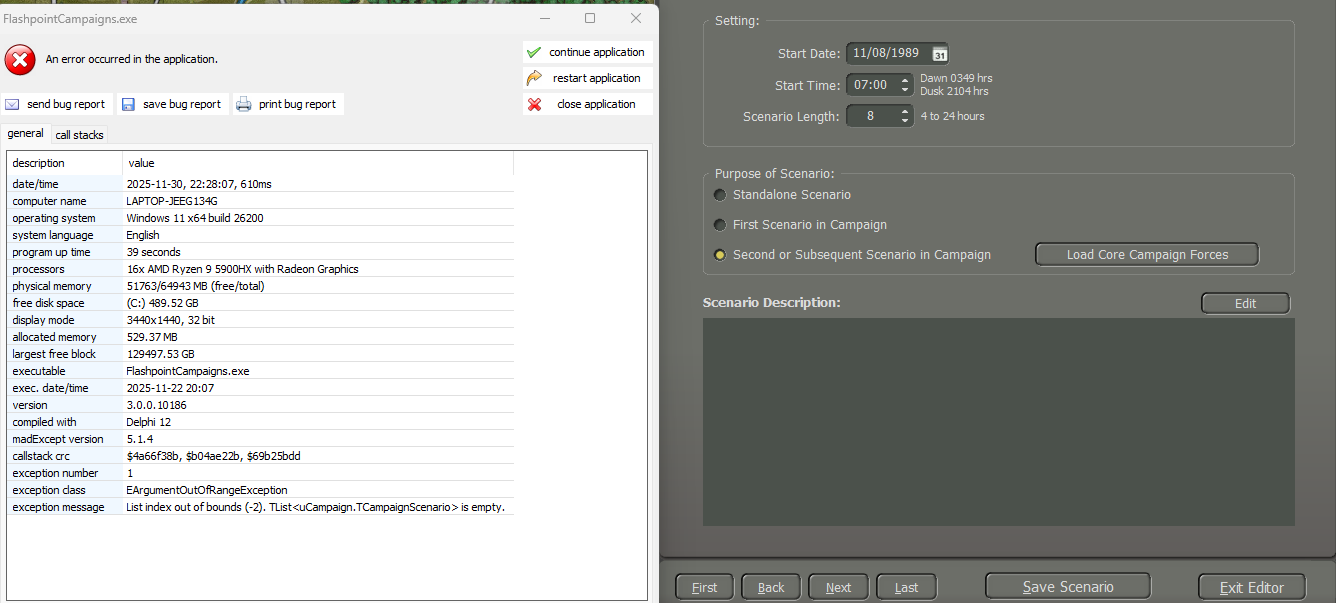Select the date/time value 2025-11-30
This screenshot has height=603, width=1336.
199,184
